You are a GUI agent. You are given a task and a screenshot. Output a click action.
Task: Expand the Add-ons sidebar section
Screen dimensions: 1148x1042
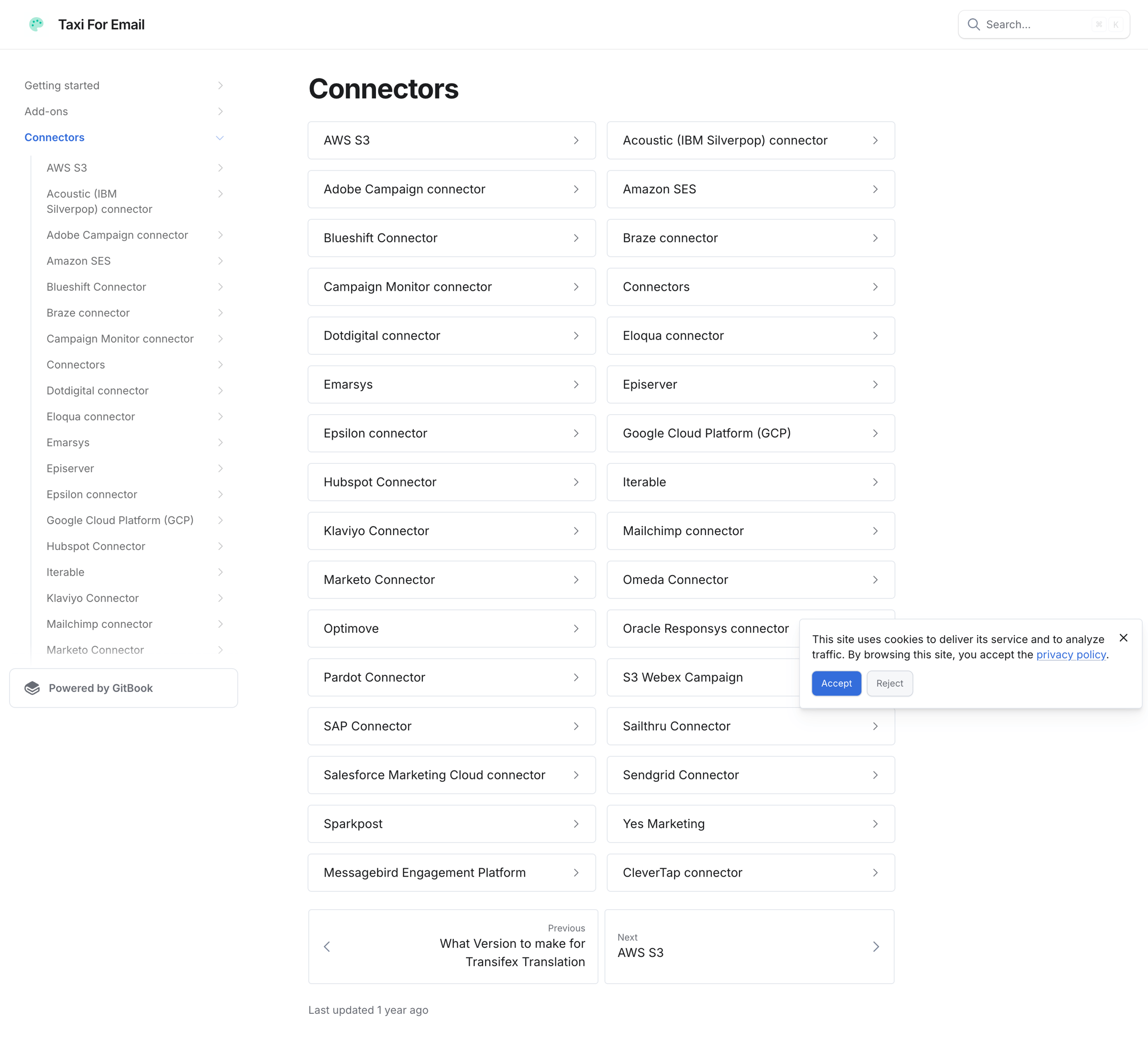(x=220, y=111)
